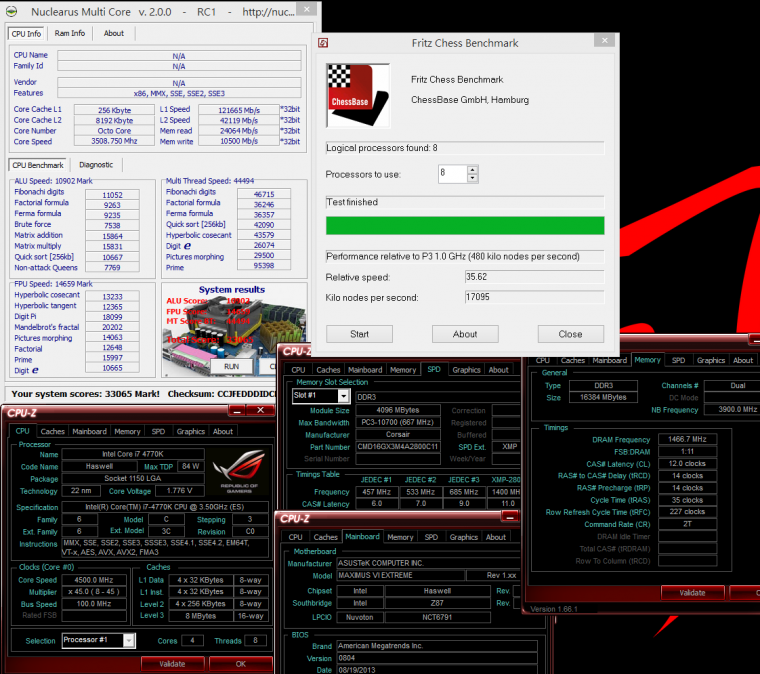This screenshot has width=760, height=674.
Task: Close Fritz Chess Benchmark with title X
Action: (604, 40)
